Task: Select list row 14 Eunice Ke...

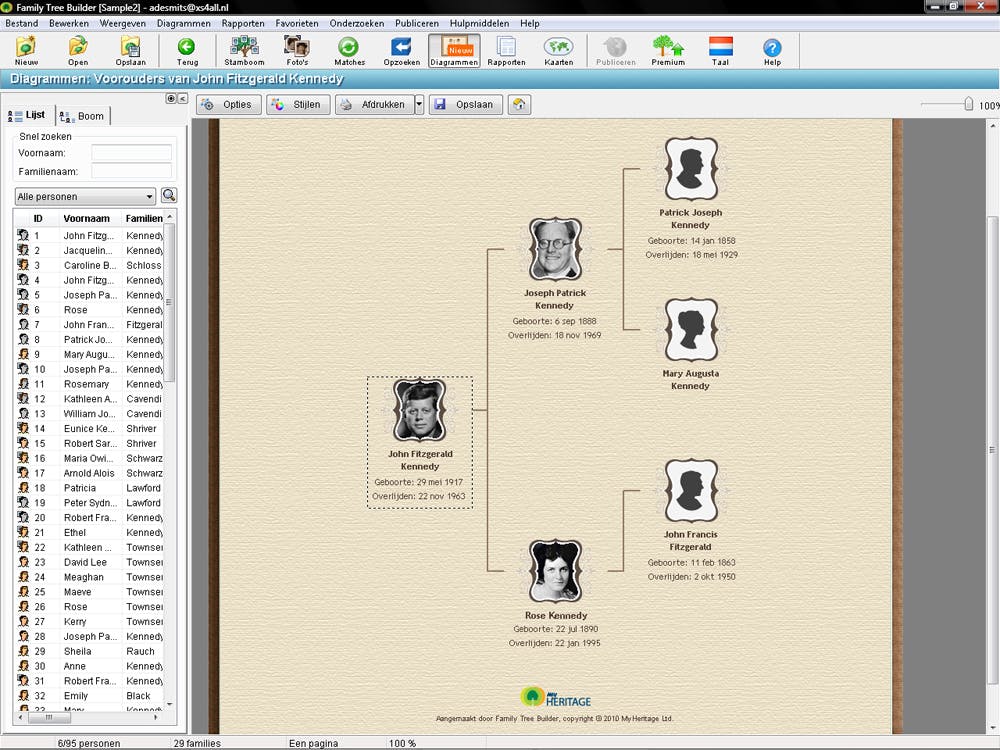Action: click(89, 429)
